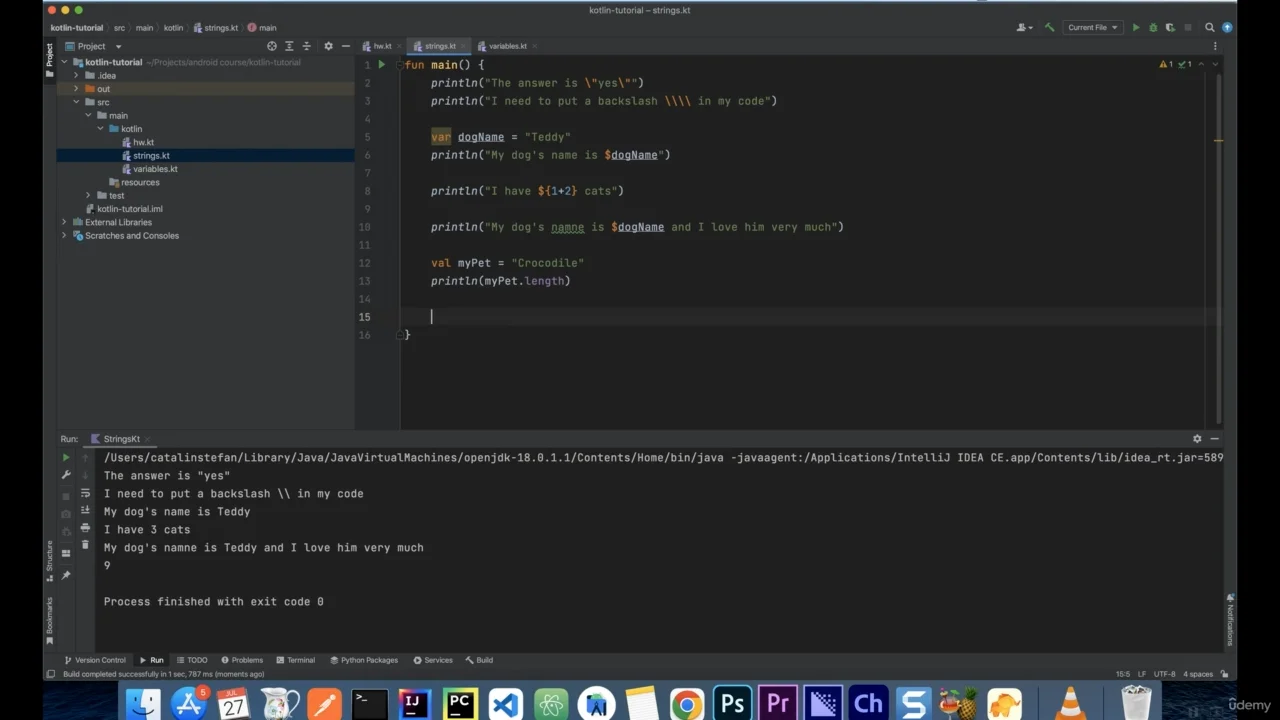Select hw.kt in the project tree

point(143,142)
